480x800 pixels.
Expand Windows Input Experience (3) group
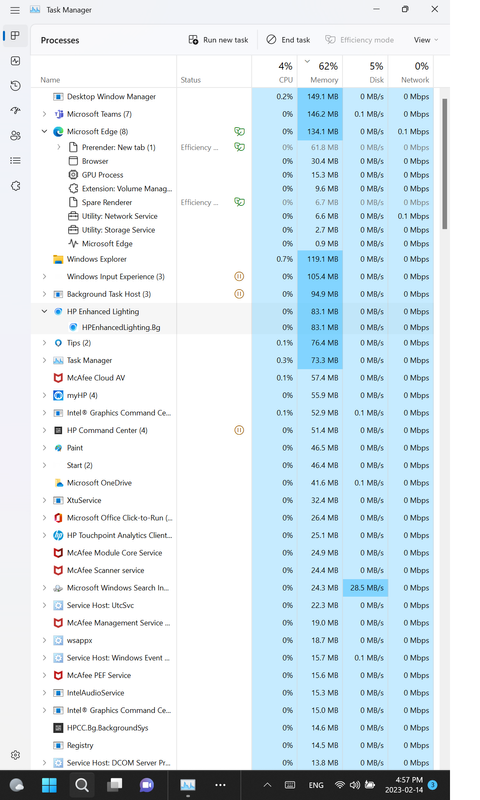(x=44, y=277)
